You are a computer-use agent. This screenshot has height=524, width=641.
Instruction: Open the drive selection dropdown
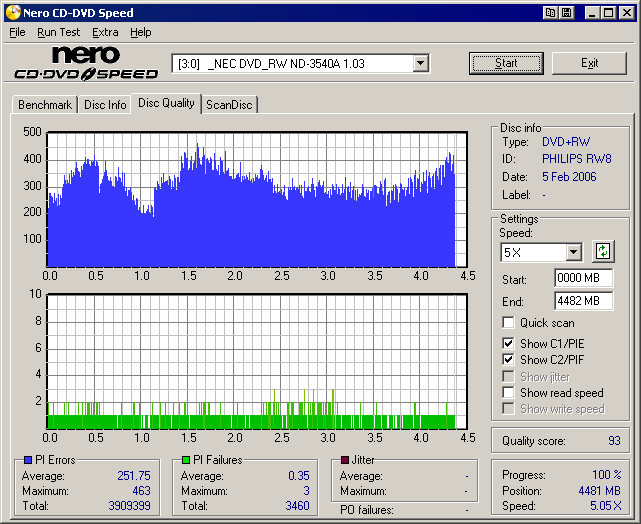click(420, 63)
